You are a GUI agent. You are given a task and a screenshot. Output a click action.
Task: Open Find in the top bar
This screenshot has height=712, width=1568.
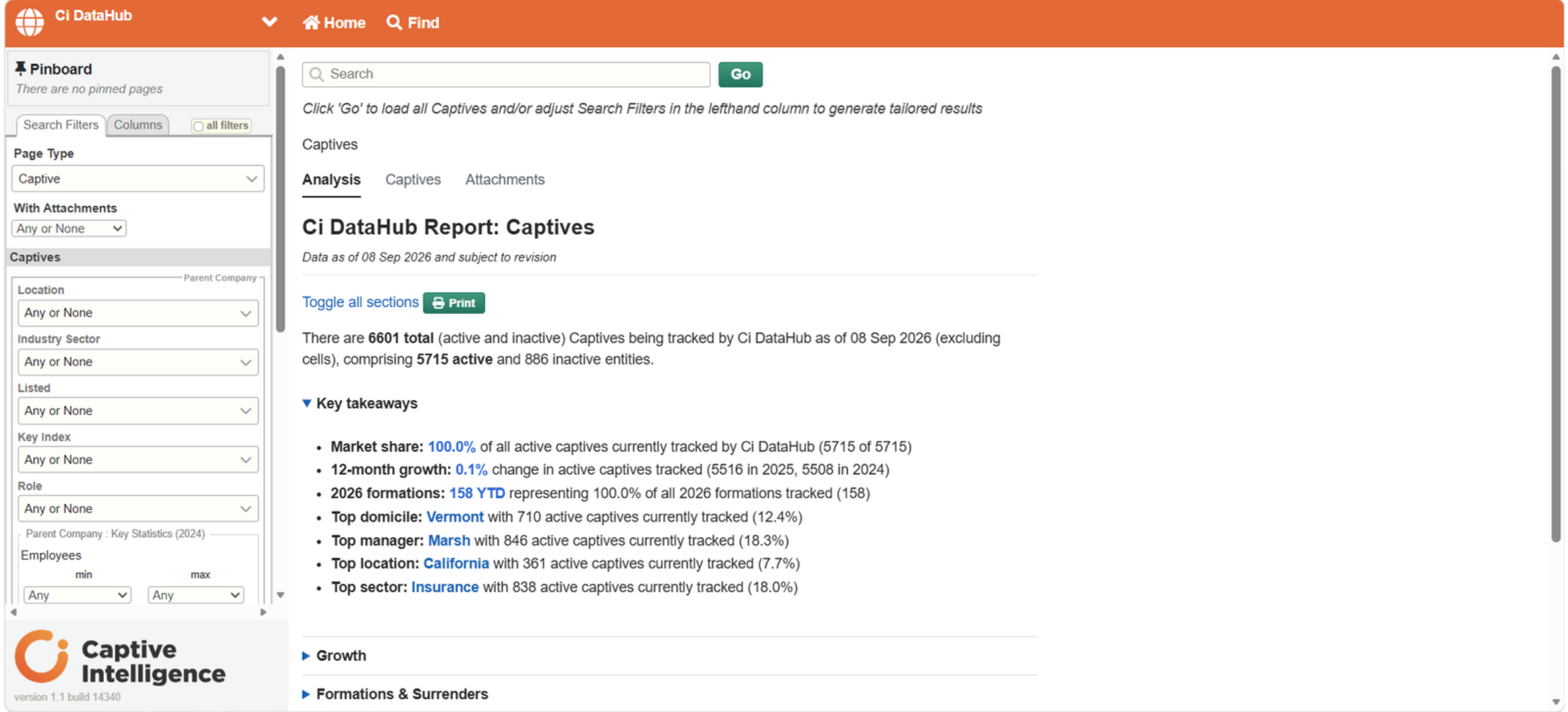[x=413, y=23]
